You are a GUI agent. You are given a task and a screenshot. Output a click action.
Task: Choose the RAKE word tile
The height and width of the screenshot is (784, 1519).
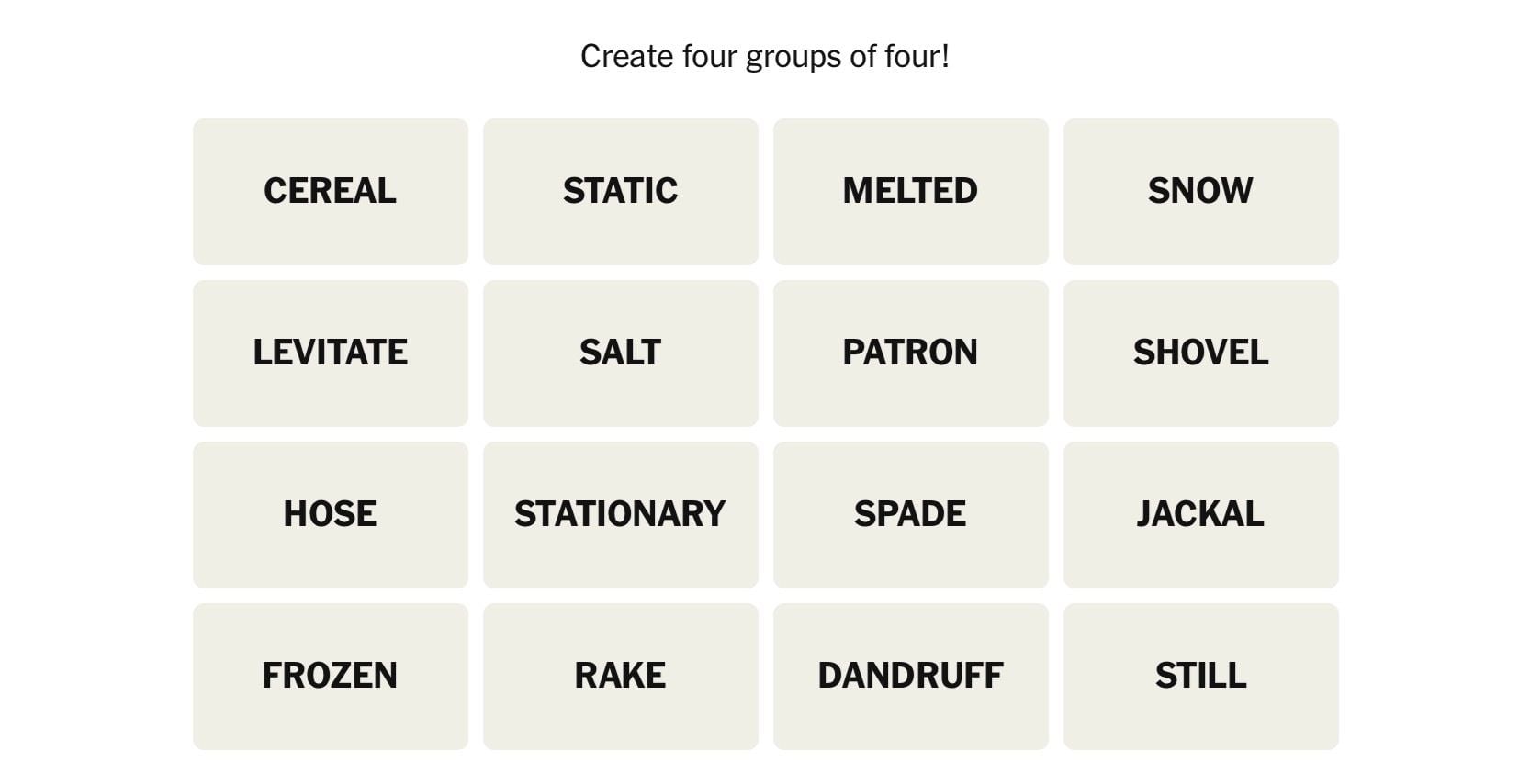(x=620, y=676)
